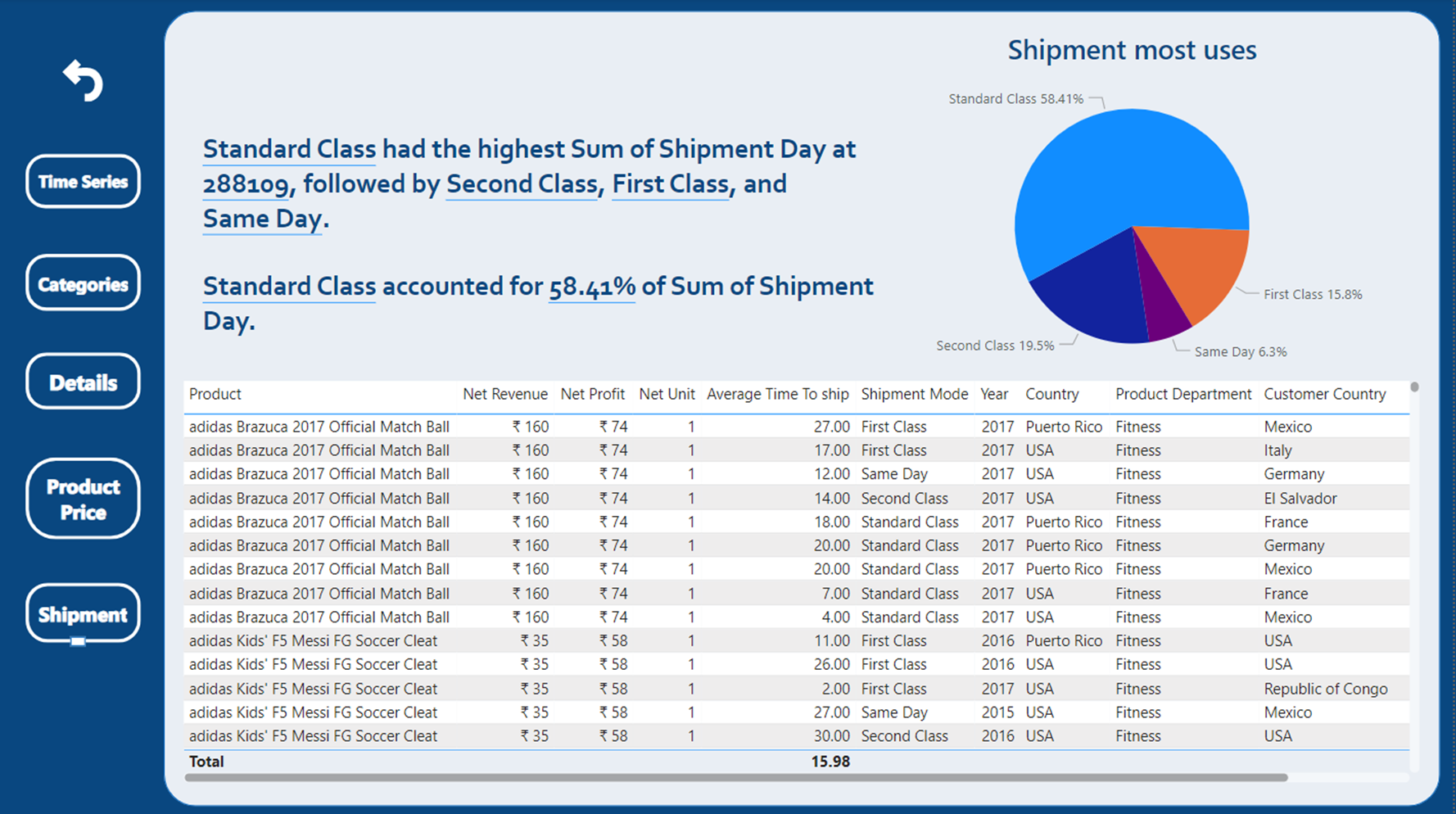Sort by Average Time To ship header
Screen dimensions: 1456x814
tap(777, 394)
